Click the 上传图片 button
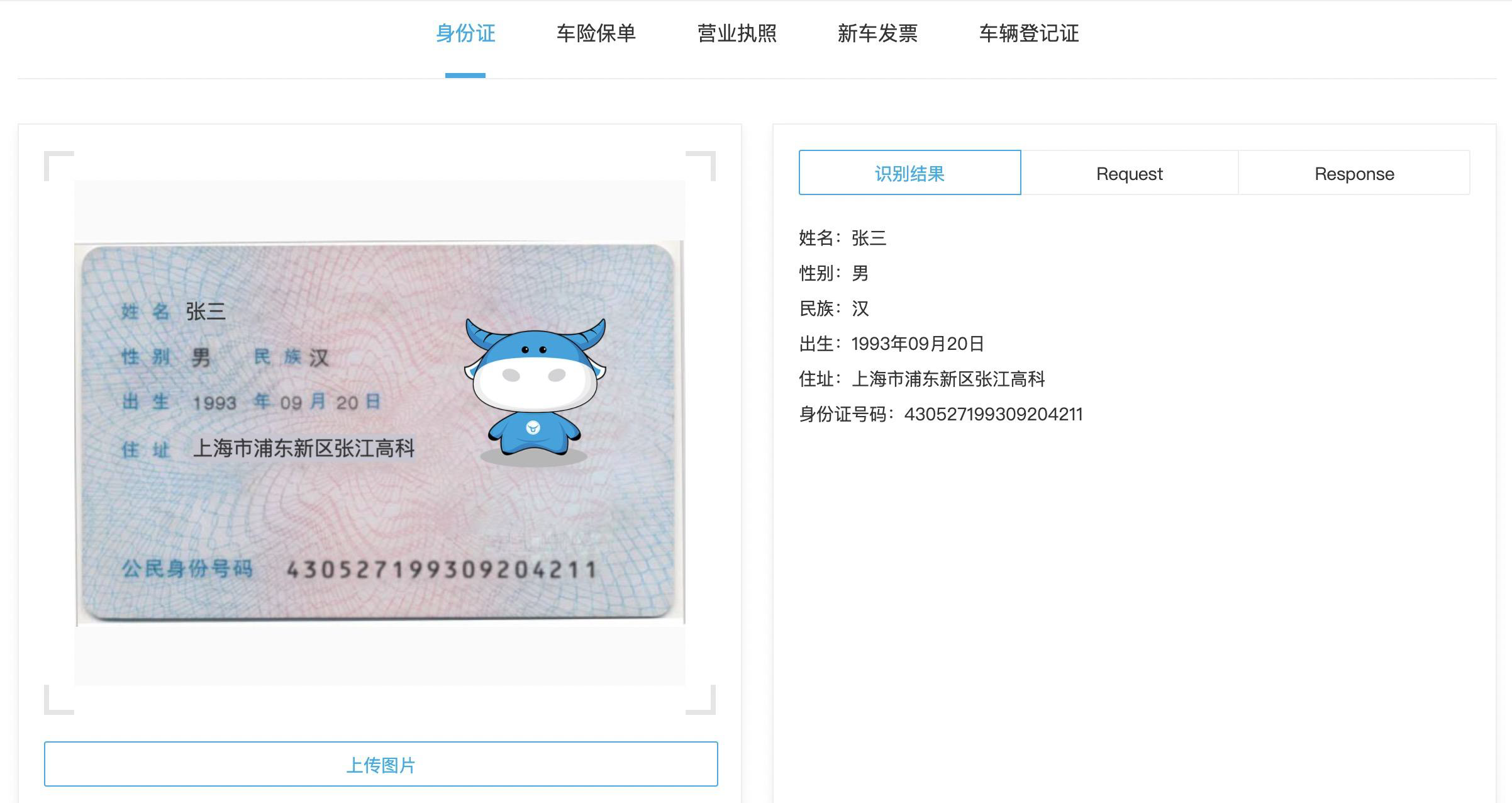1512x803 pixels. click(x=381, y=764)
